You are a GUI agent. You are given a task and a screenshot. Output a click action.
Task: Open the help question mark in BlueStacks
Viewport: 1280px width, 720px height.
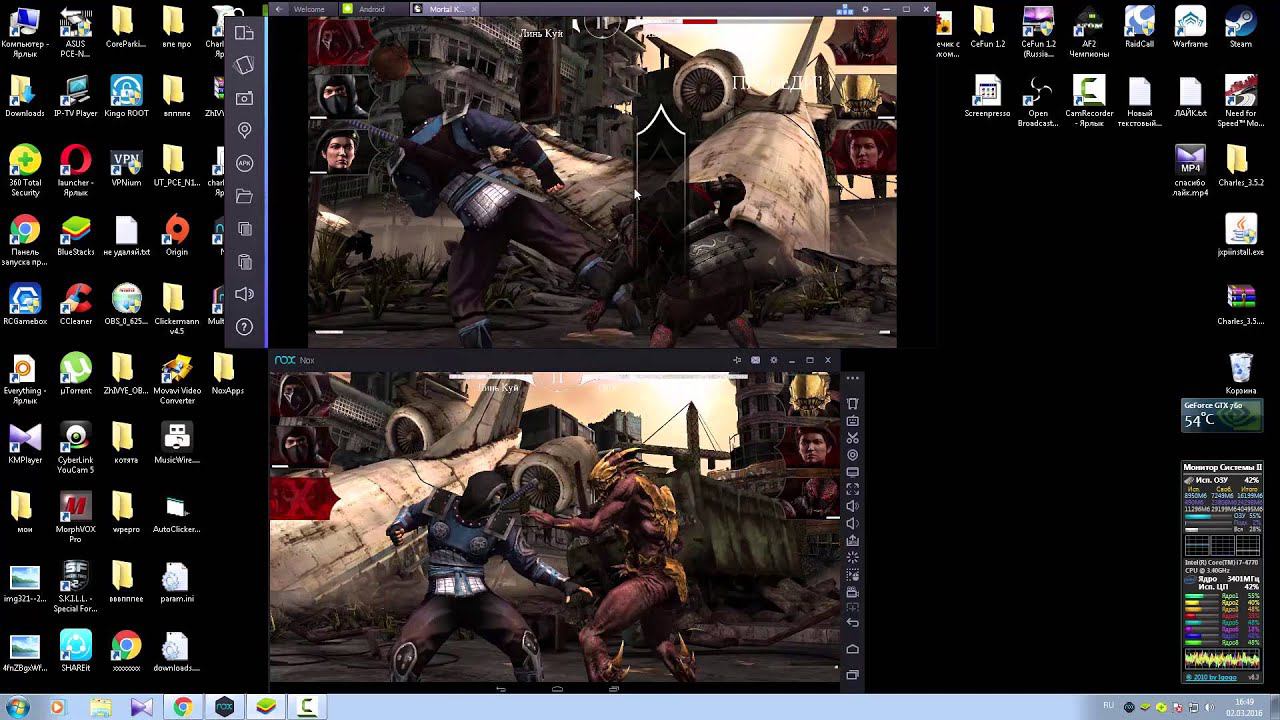pyautogui.click(x=245, y=327)
